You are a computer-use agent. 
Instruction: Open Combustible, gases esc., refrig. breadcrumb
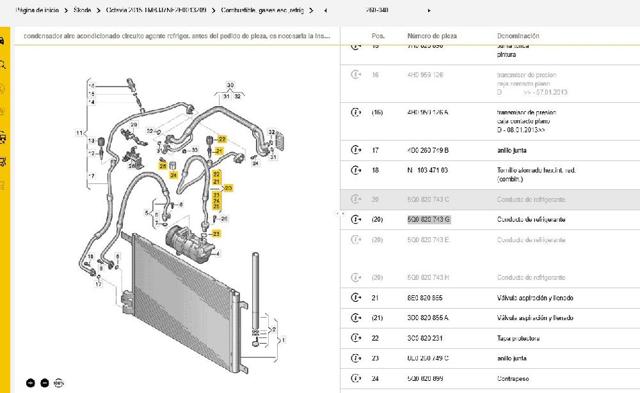(262, 10)
